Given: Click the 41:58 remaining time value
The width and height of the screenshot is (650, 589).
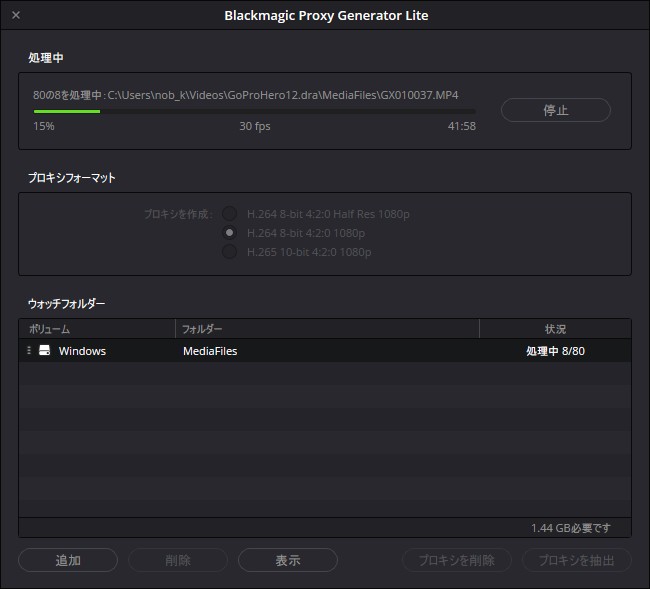Looking at the screenshot, I should [462, 126].
